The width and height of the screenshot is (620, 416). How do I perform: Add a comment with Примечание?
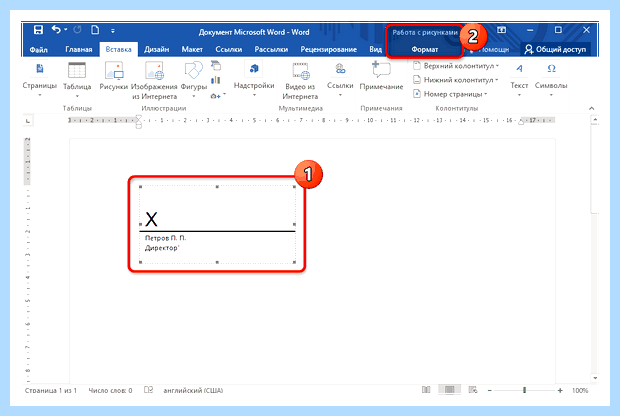point(381,76)
